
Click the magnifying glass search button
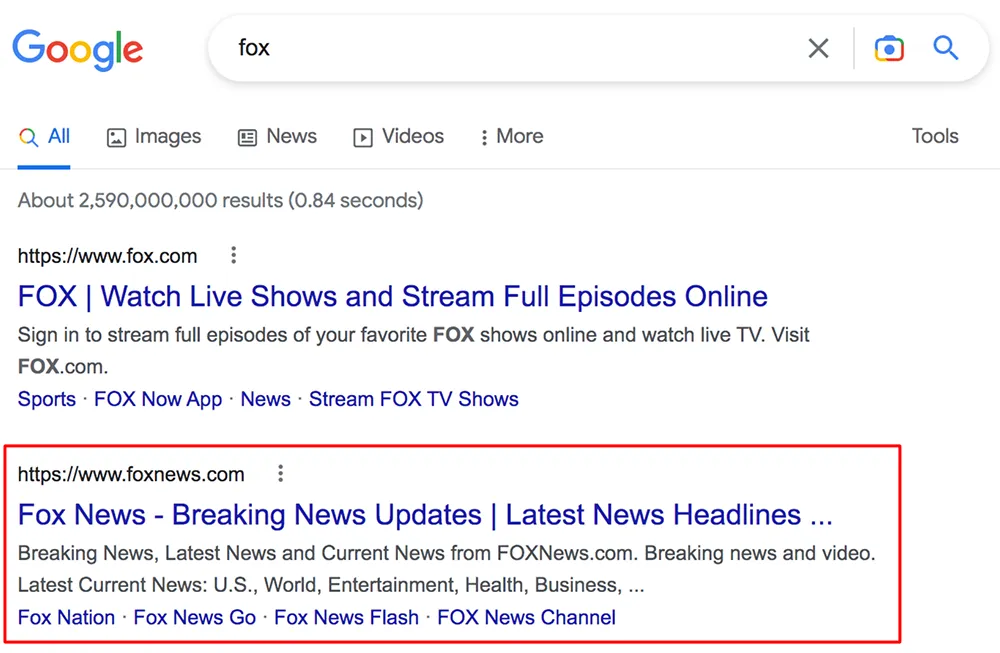946,48
